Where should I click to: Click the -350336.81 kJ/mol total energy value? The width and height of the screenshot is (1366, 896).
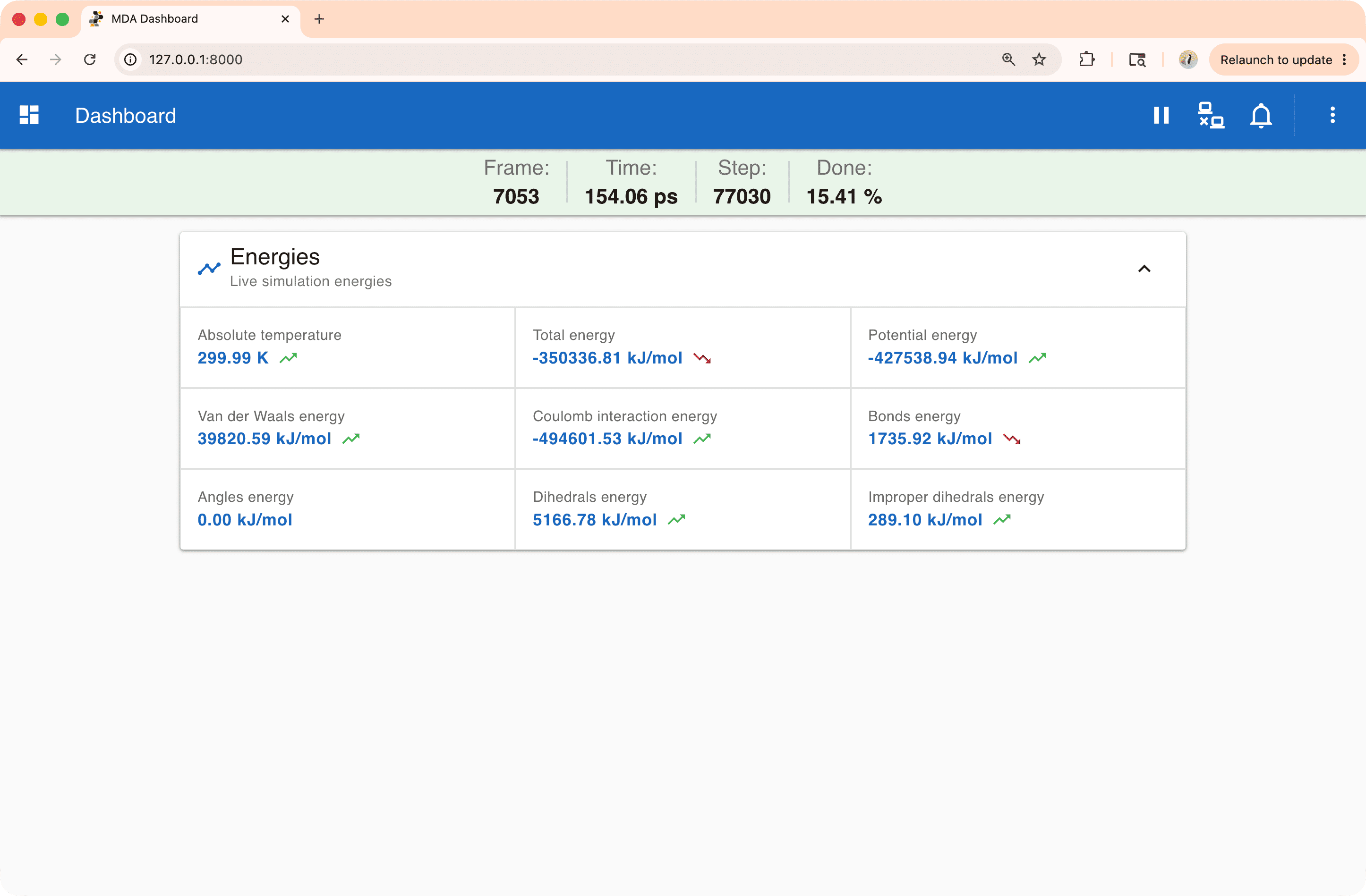(x=607, y=358)
